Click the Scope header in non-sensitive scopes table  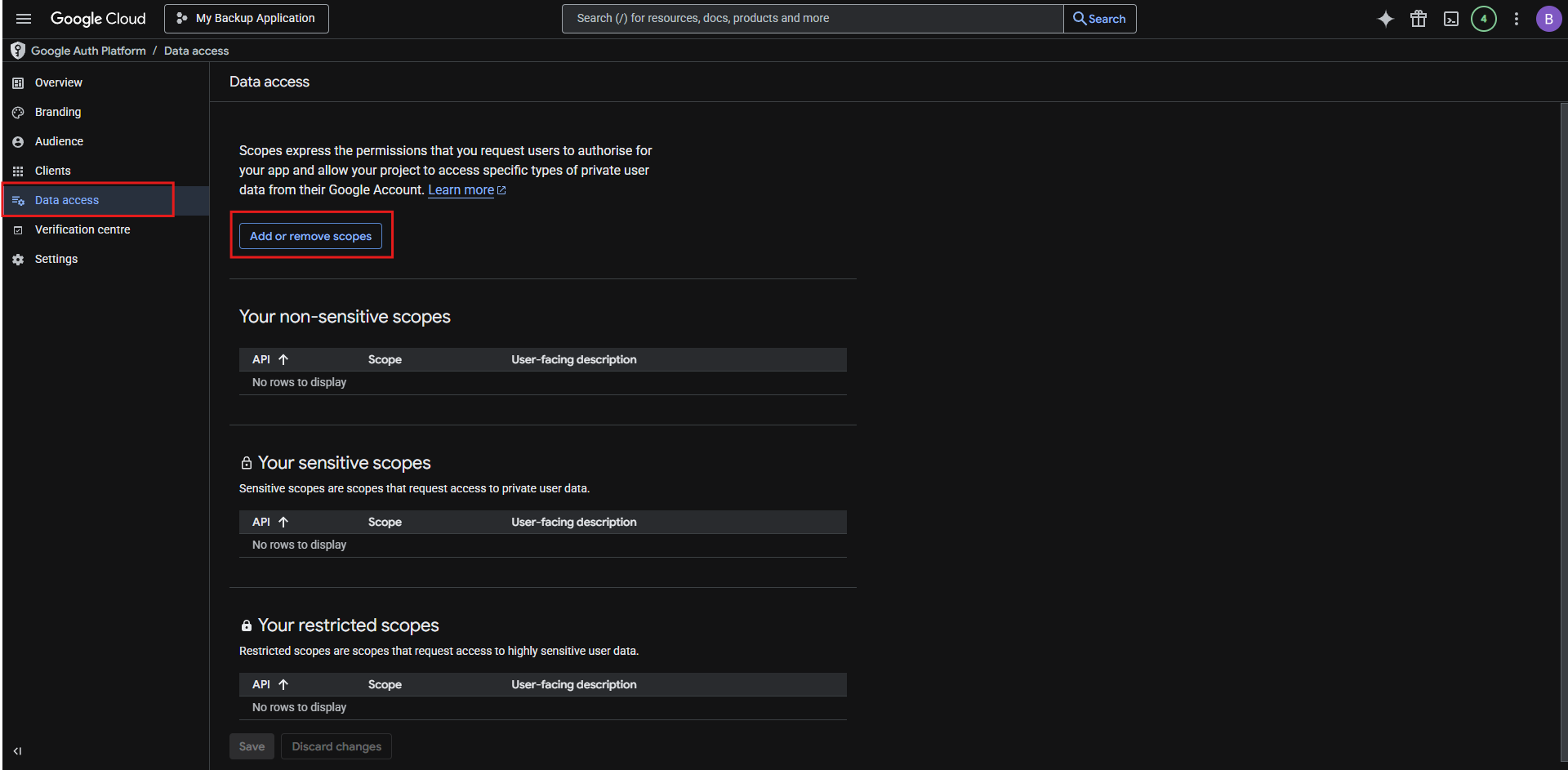pos(385,359)
